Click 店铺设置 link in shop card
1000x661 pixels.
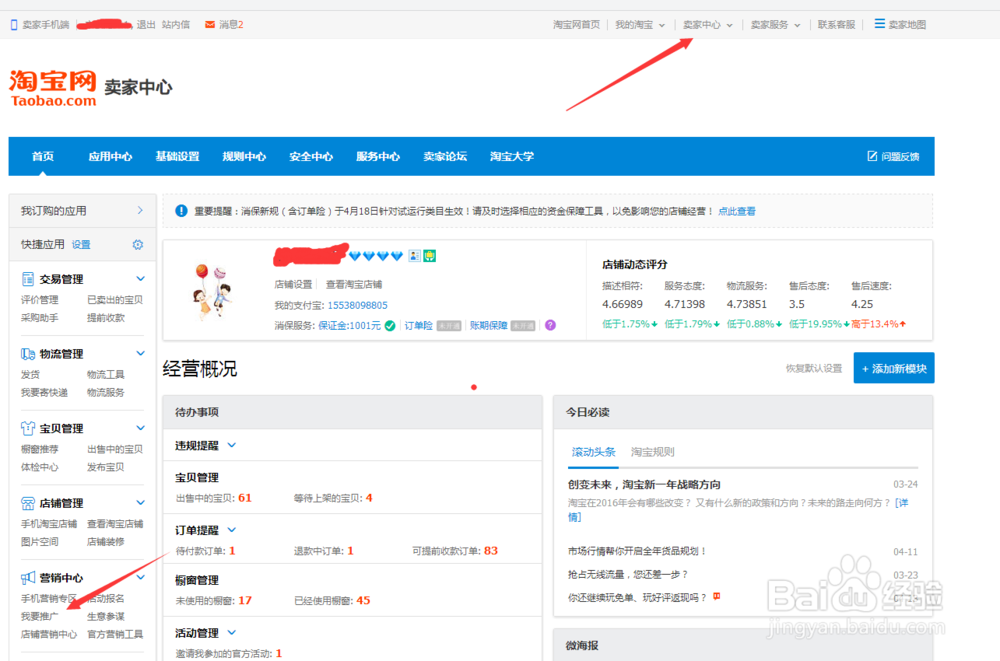293,285
